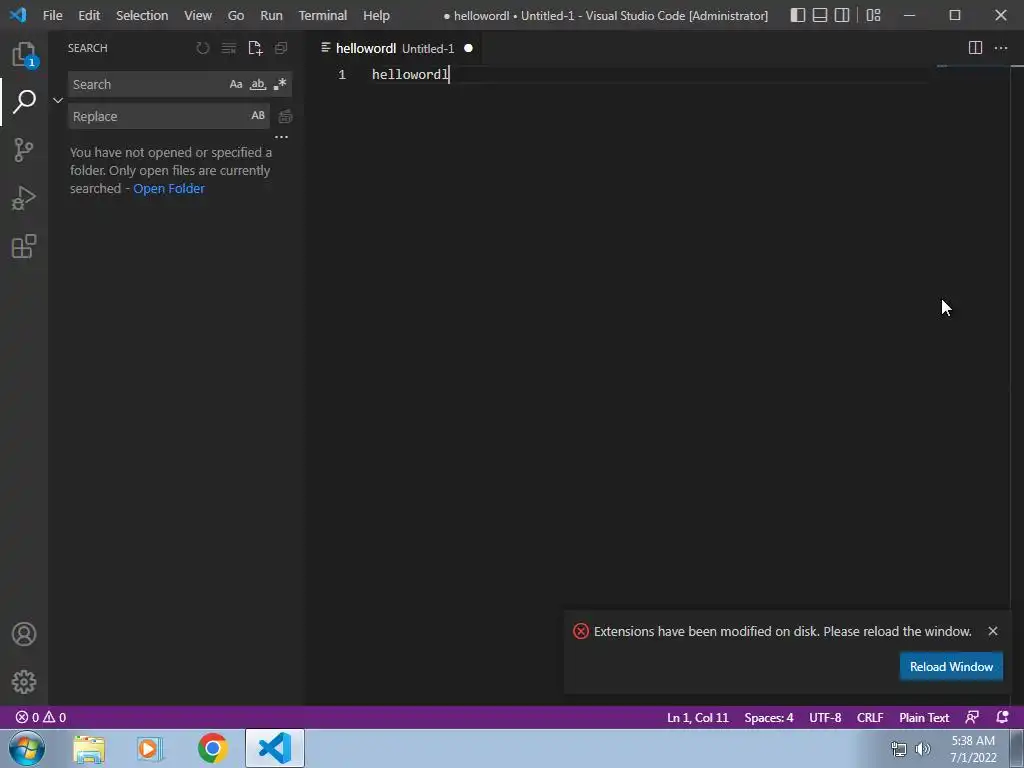Viewport: 1024px width, 768px height.
Task: Change language mode Plain Text
Action: point(923,717)
